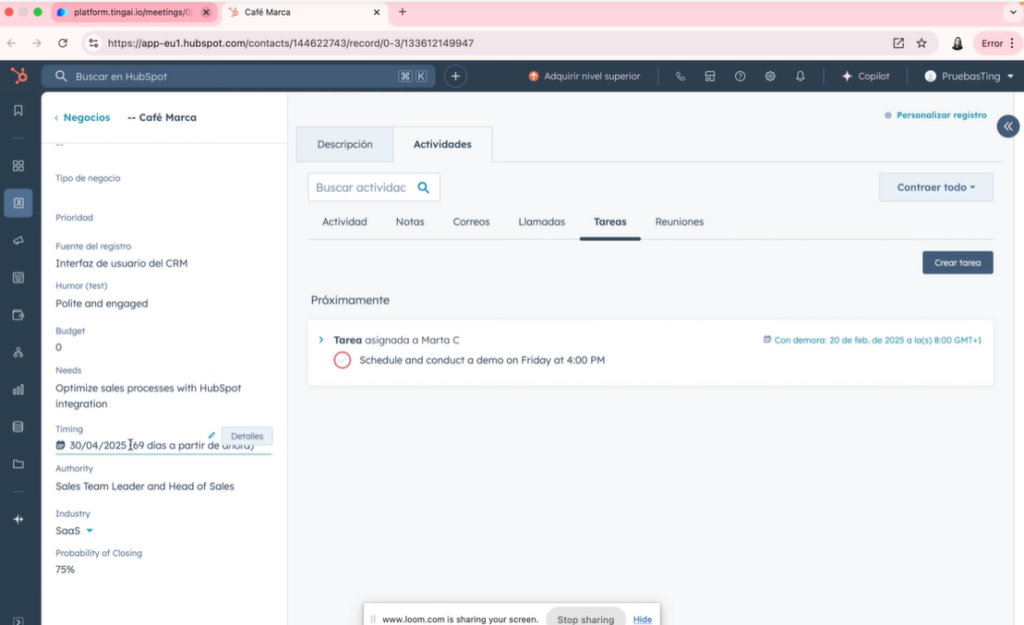1024x625 pixels.
Task: Select the Correos sub-tab
Action: 471,222
